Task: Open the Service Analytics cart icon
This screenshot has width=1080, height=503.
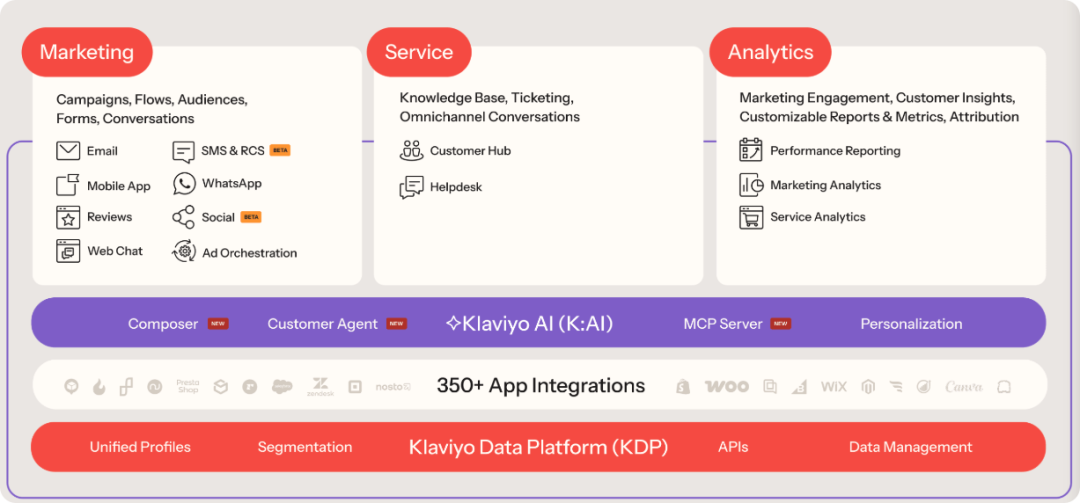Action: tap(751, 217)
